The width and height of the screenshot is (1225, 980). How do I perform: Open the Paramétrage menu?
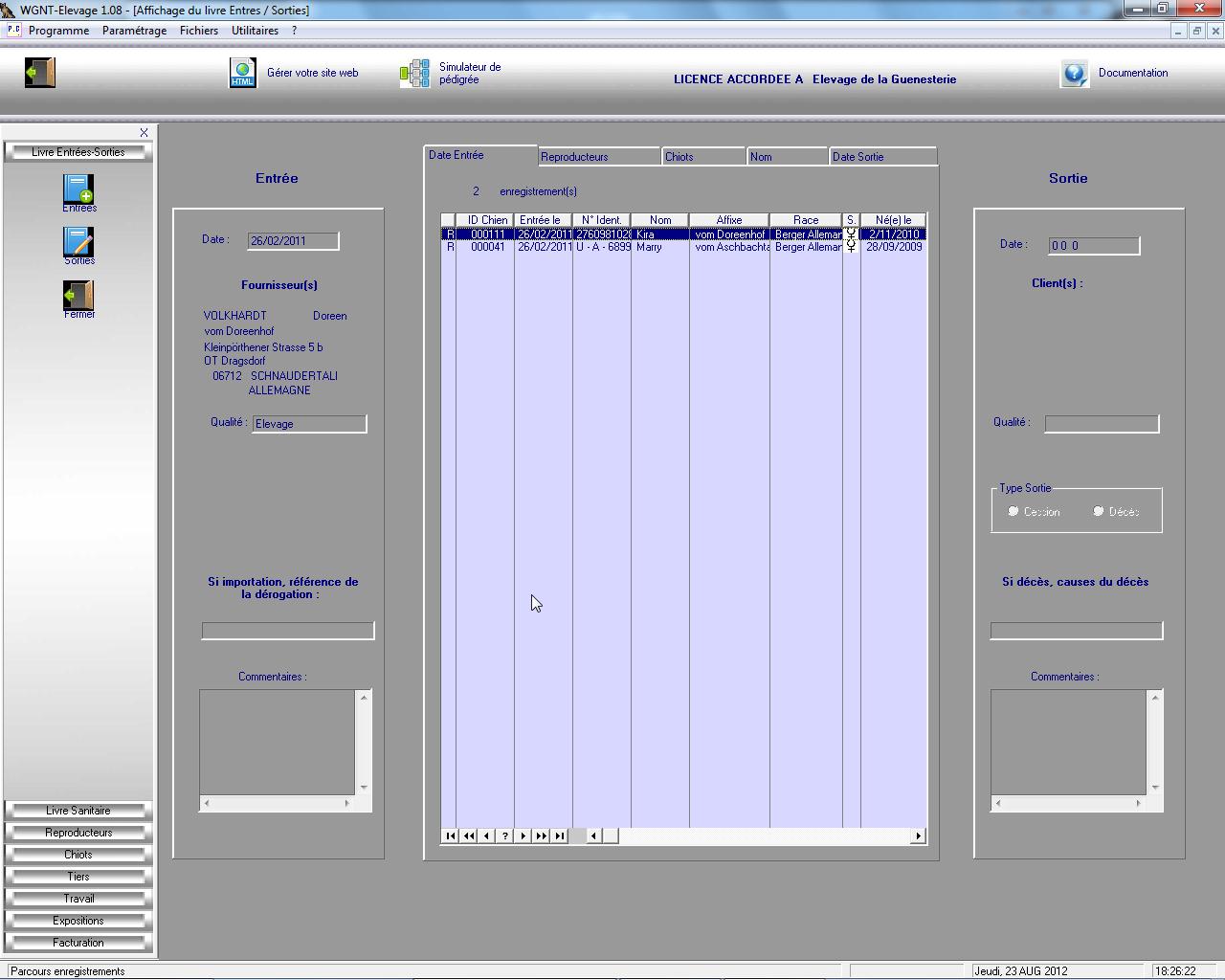[134, 31]
